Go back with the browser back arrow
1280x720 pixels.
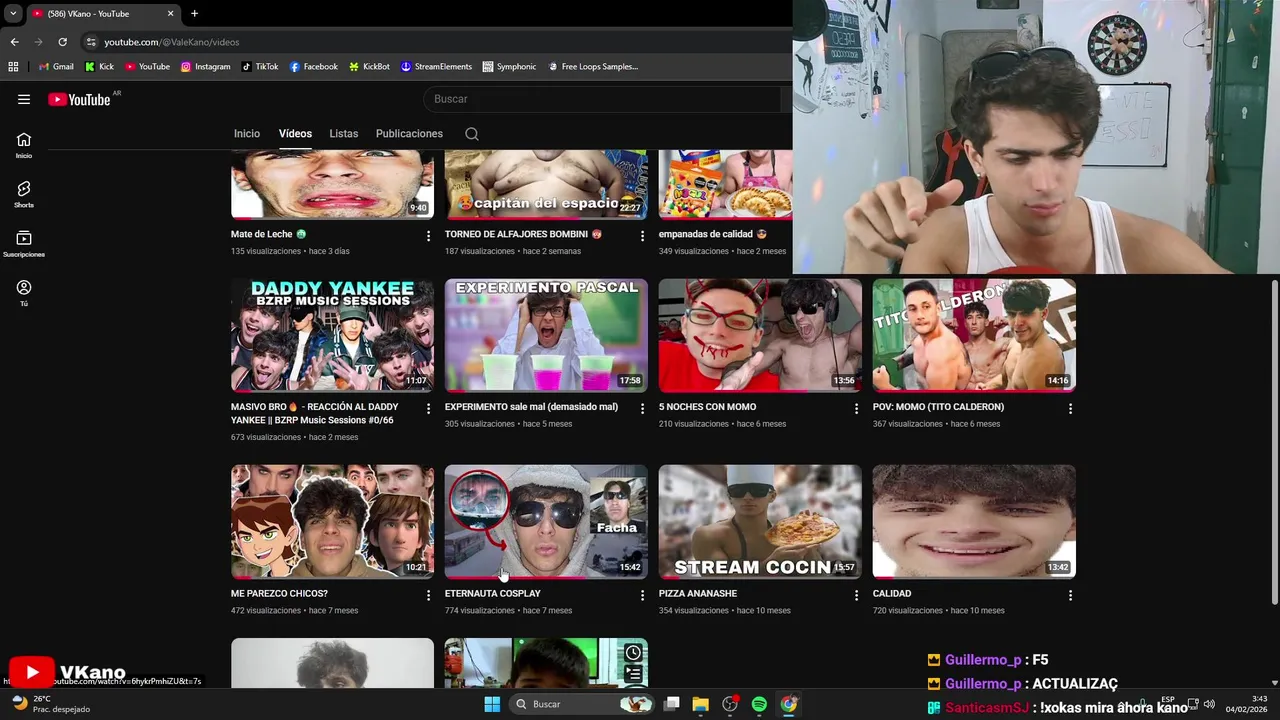pos(14,42)
